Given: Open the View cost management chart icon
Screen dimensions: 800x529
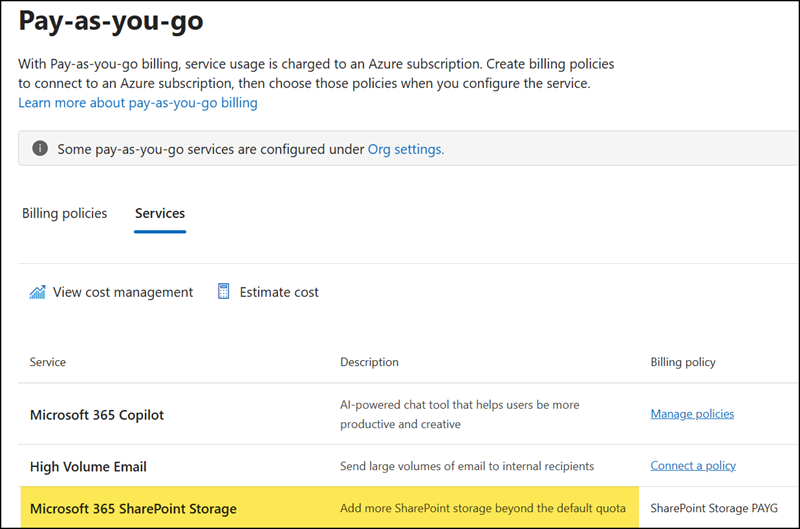Looking at the screenshot, I should tap(37, 292).
